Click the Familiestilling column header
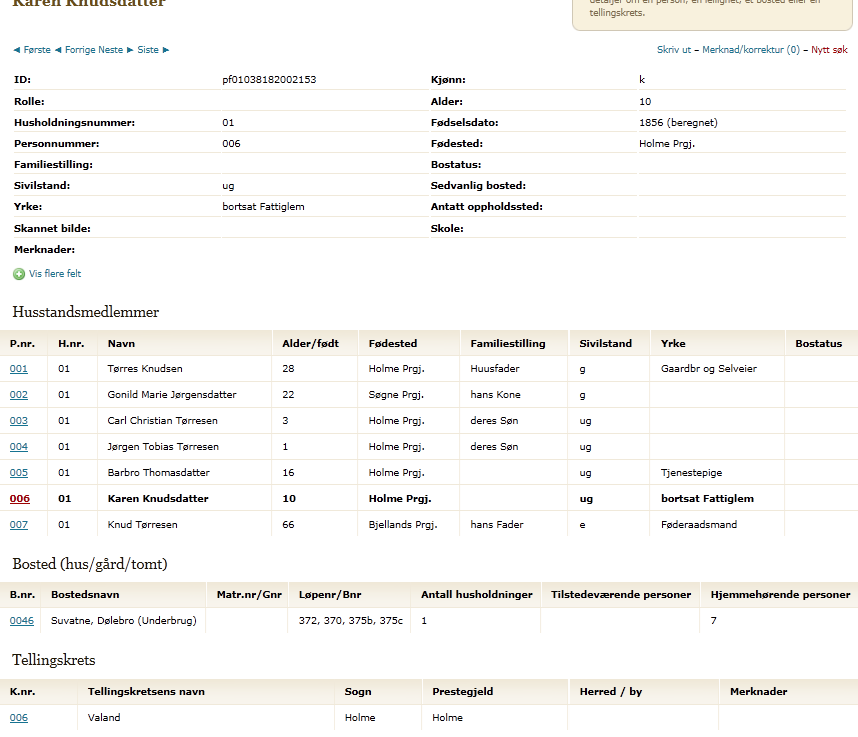This screenshot has height=737, width=858. click(508, 344)
